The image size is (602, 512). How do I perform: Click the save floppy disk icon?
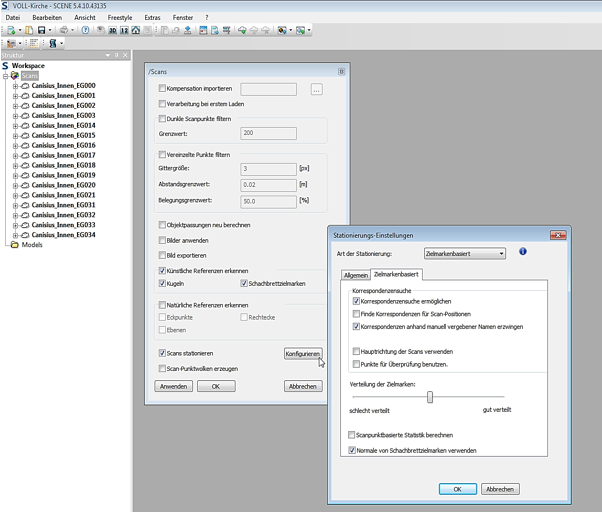point(41,30)
